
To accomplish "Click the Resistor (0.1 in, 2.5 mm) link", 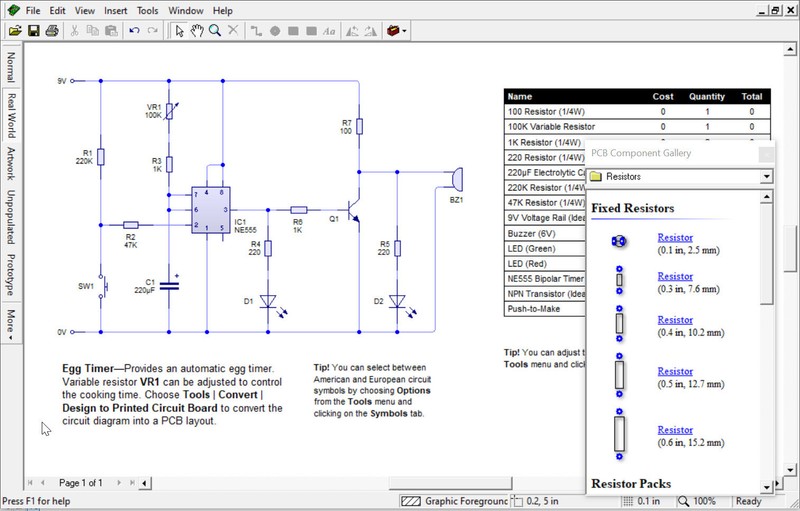I will click(x=675, y=238).
